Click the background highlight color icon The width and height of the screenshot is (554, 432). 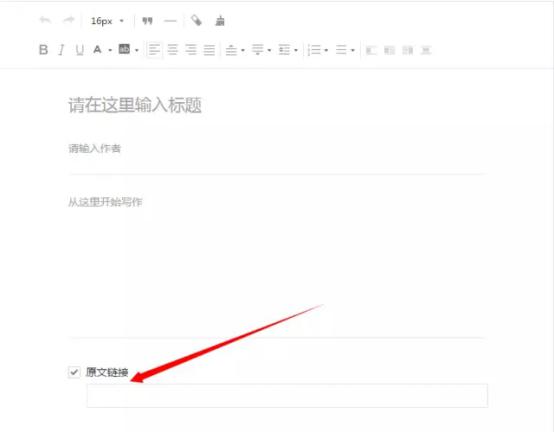124,49
